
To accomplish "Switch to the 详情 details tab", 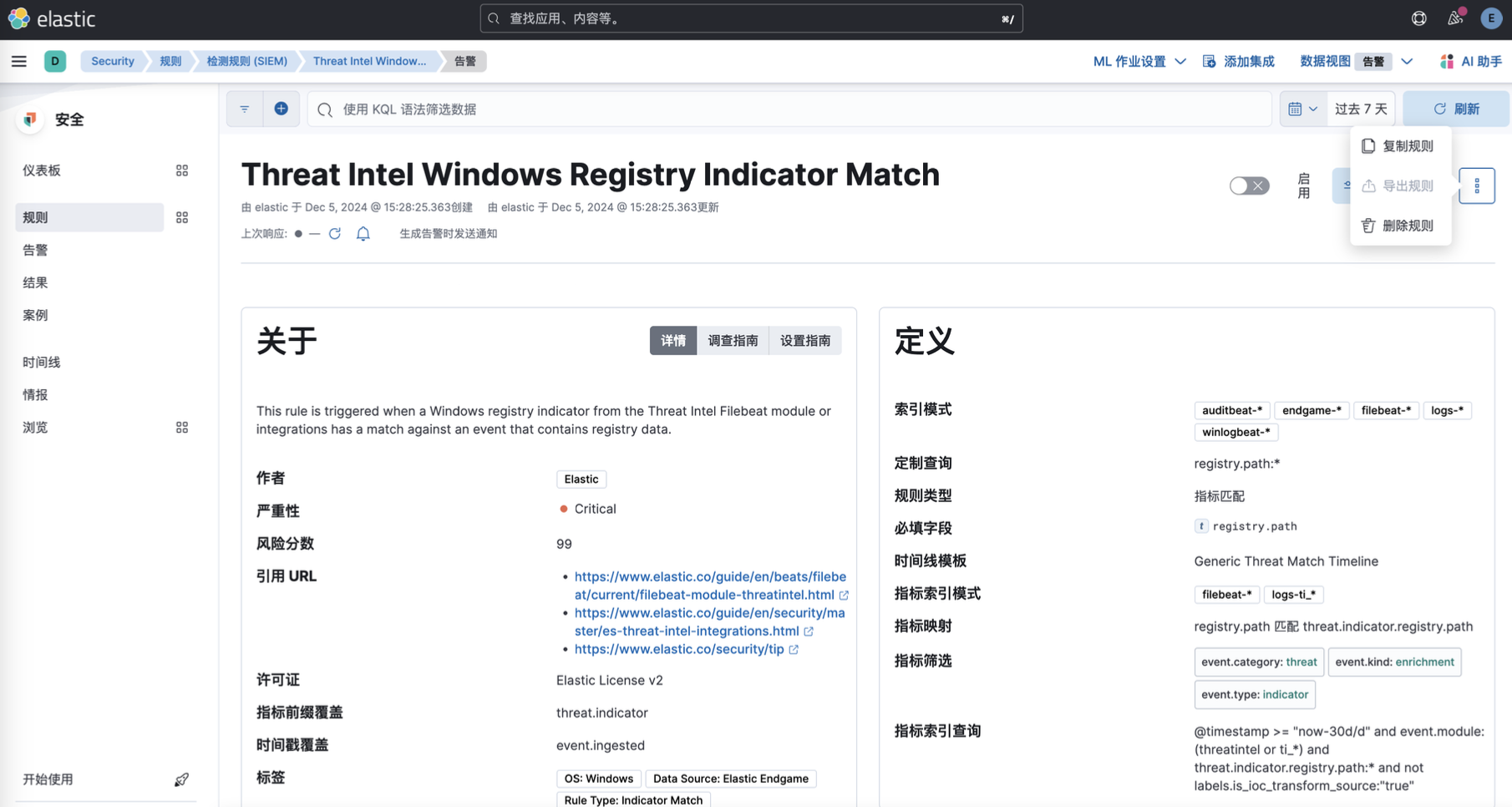I will [673, 341].
